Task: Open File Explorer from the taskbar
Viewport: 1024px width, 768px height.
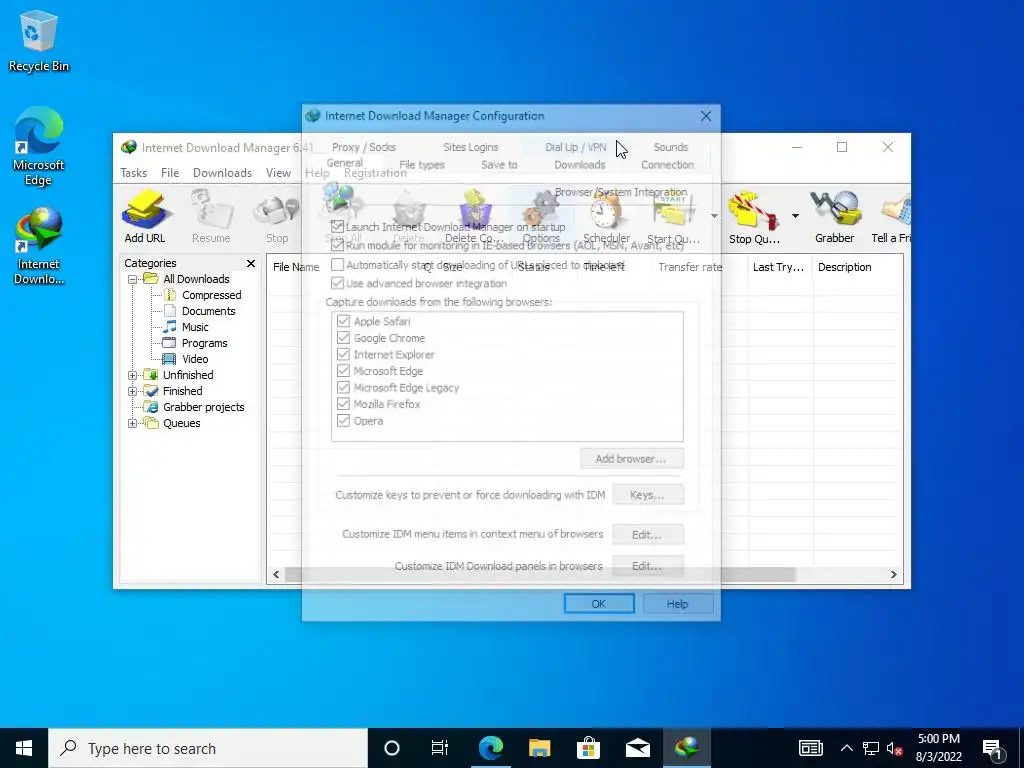Action: [x=539, y=748]
